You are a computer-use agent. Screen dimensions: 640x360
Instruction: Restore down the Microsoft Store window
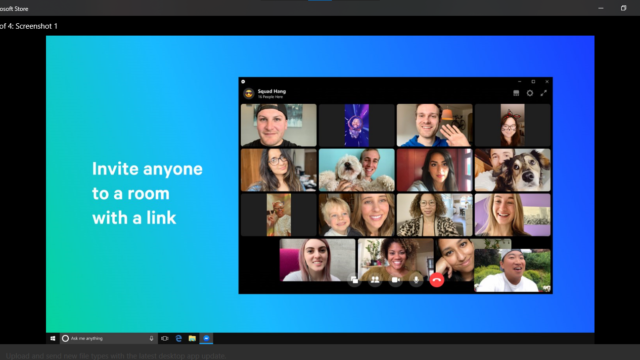pos(623,8)
